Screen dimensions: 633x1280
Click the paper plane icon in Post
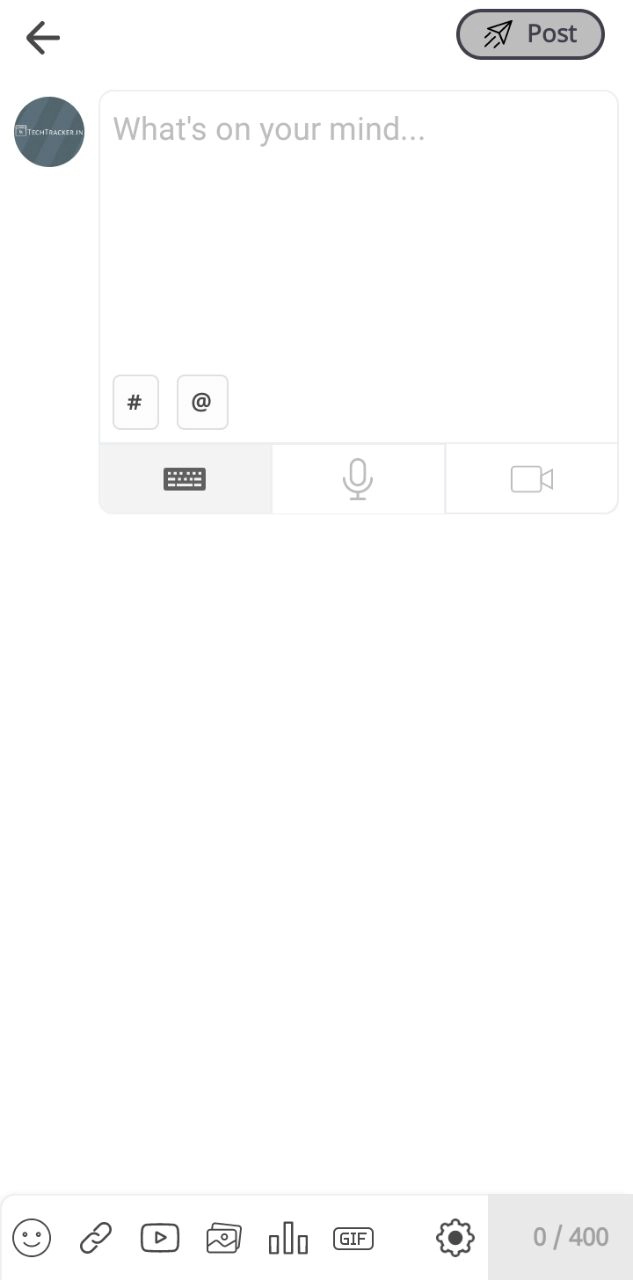[497, 35]
